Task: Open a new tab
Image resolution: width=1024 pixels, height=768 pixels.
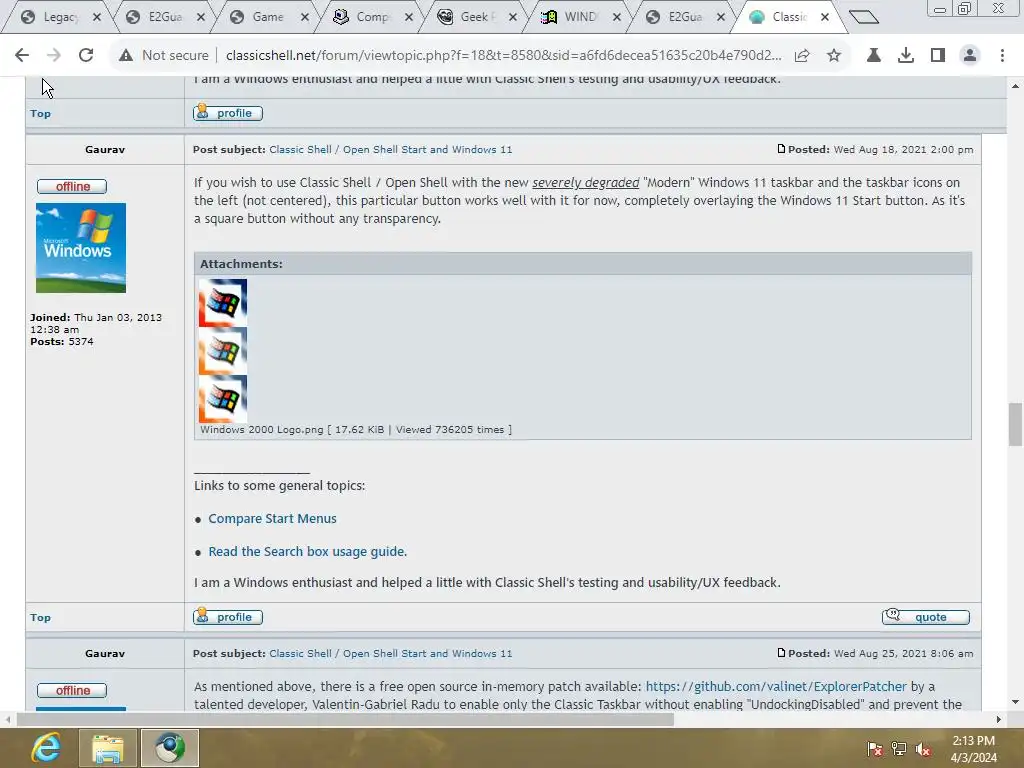Action: coord(864,17)
